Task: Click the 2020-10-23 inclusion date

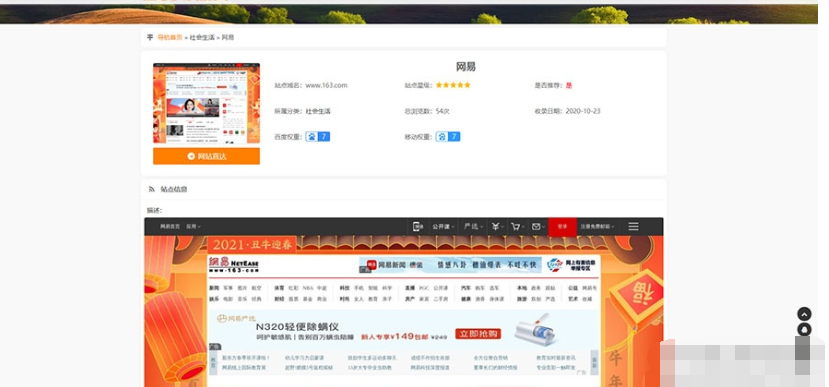Action: (x=583, y=111)
